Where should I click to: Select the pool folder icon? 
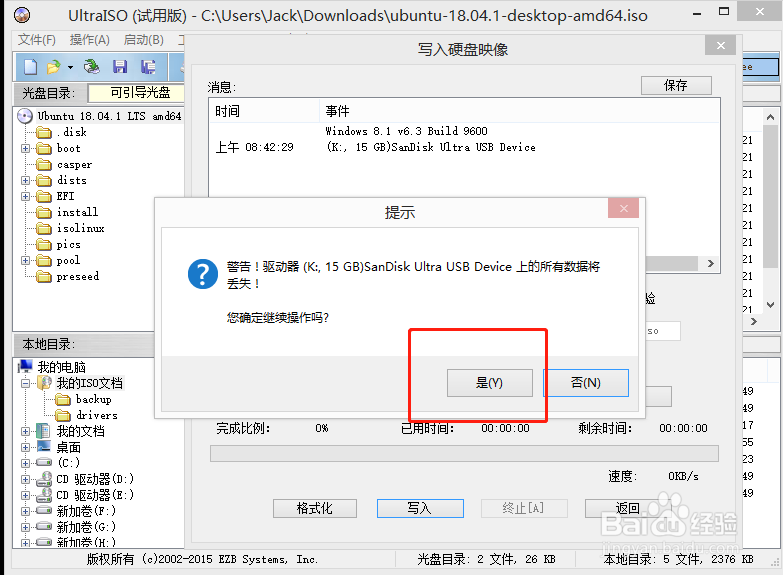point(44,260)
